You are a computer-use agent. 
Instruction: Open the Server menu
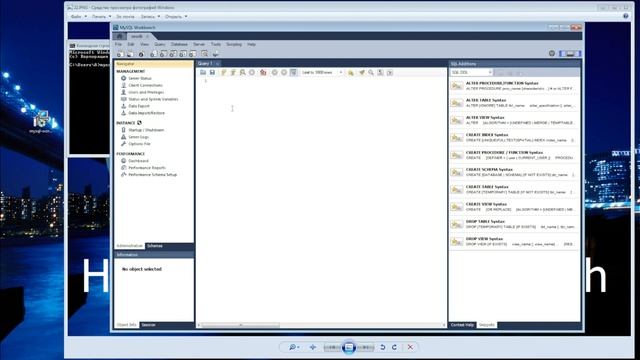tap(199, 44)
